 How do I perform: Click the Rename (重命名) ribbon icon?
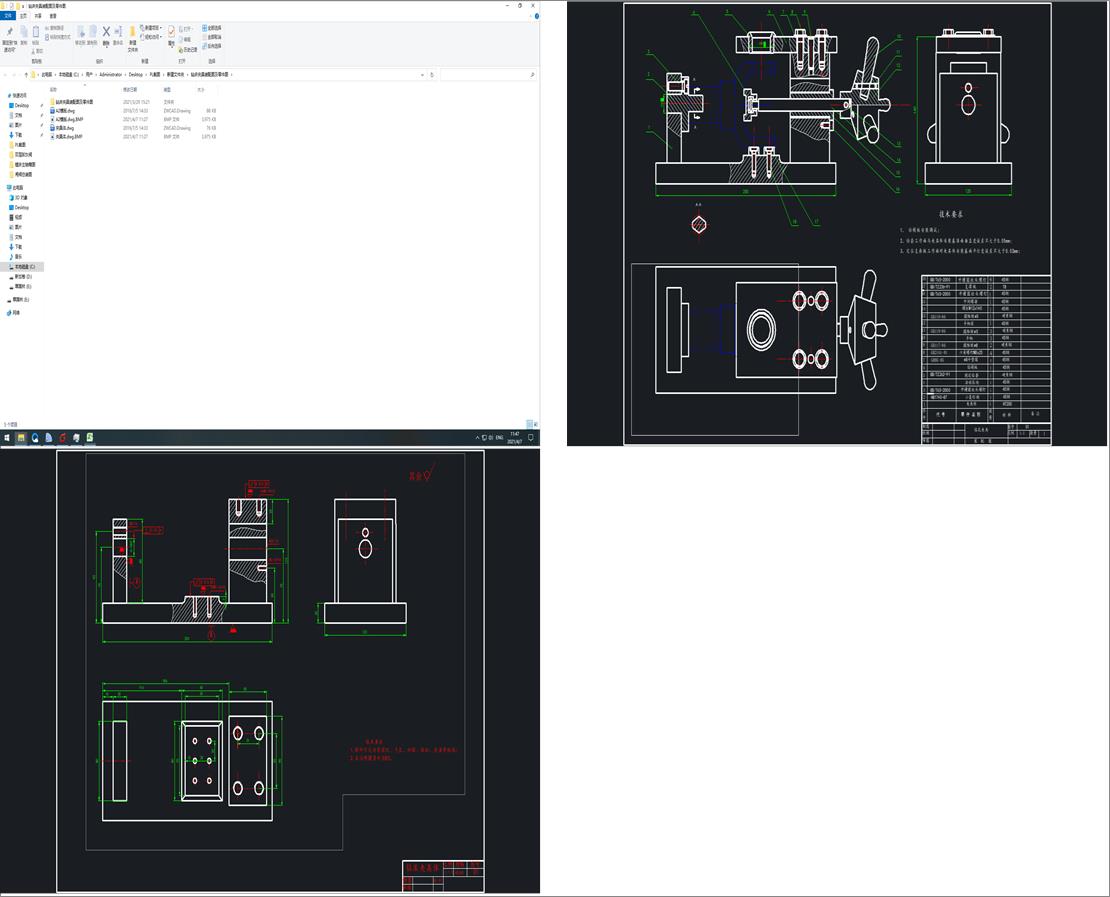pos(118,35)
